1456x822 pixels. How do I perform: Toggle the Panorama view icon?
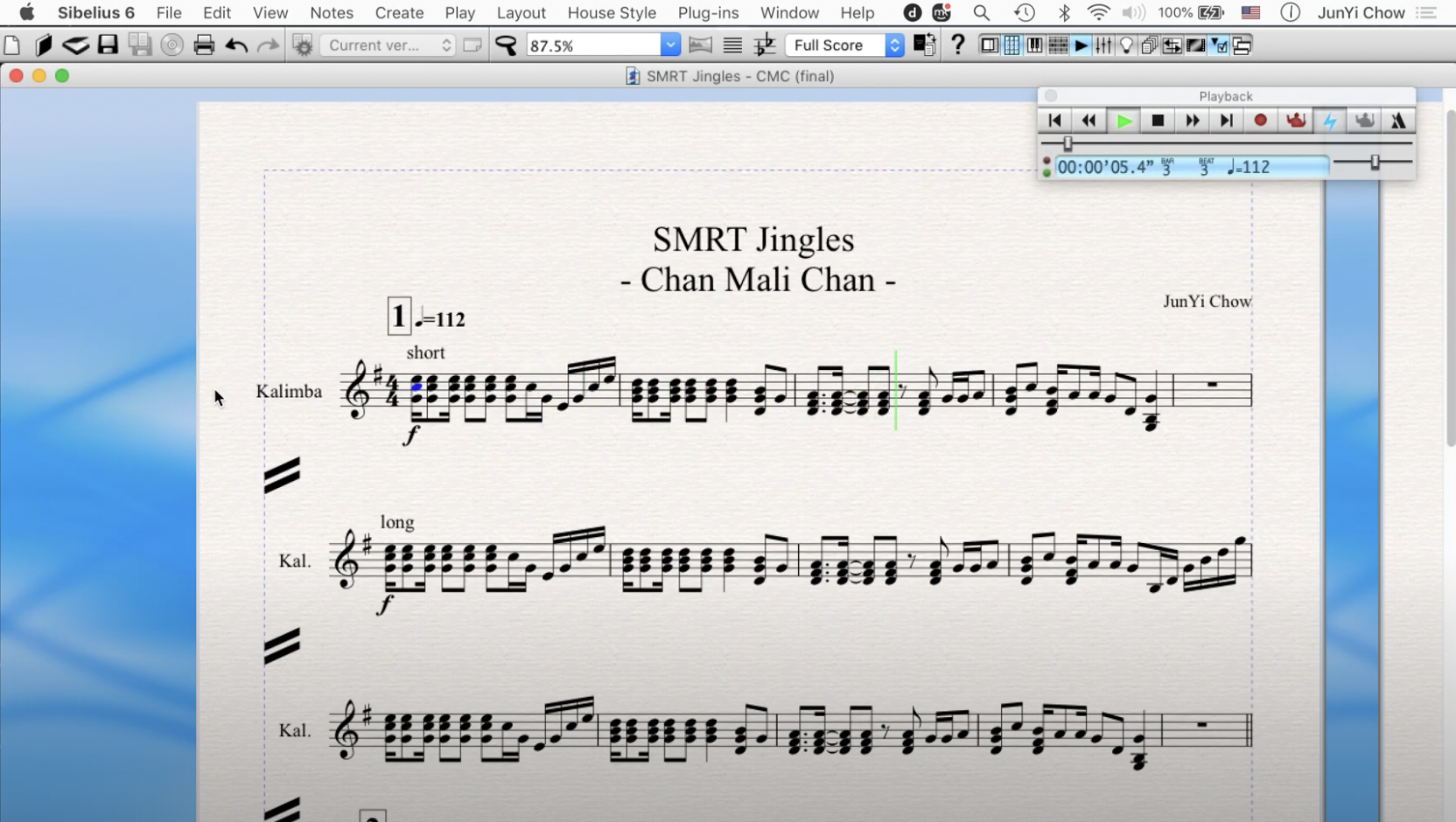click(x=700, y=45)
